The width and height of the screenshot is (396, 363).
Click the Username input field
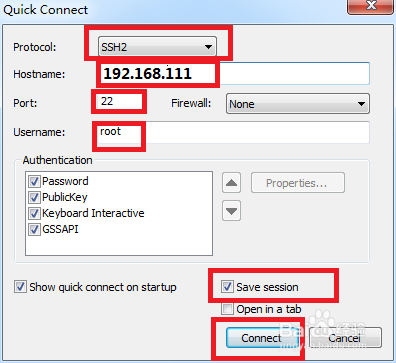pos(233,132)
